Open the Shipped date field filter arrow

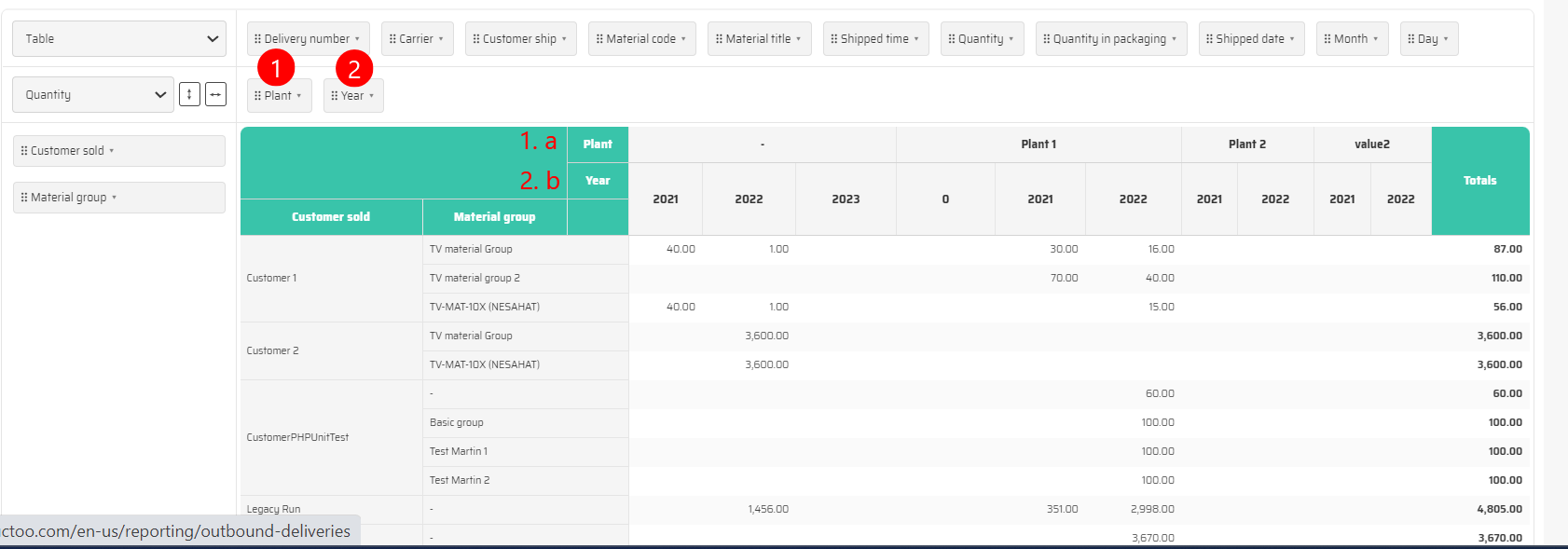click(1292, 39)
